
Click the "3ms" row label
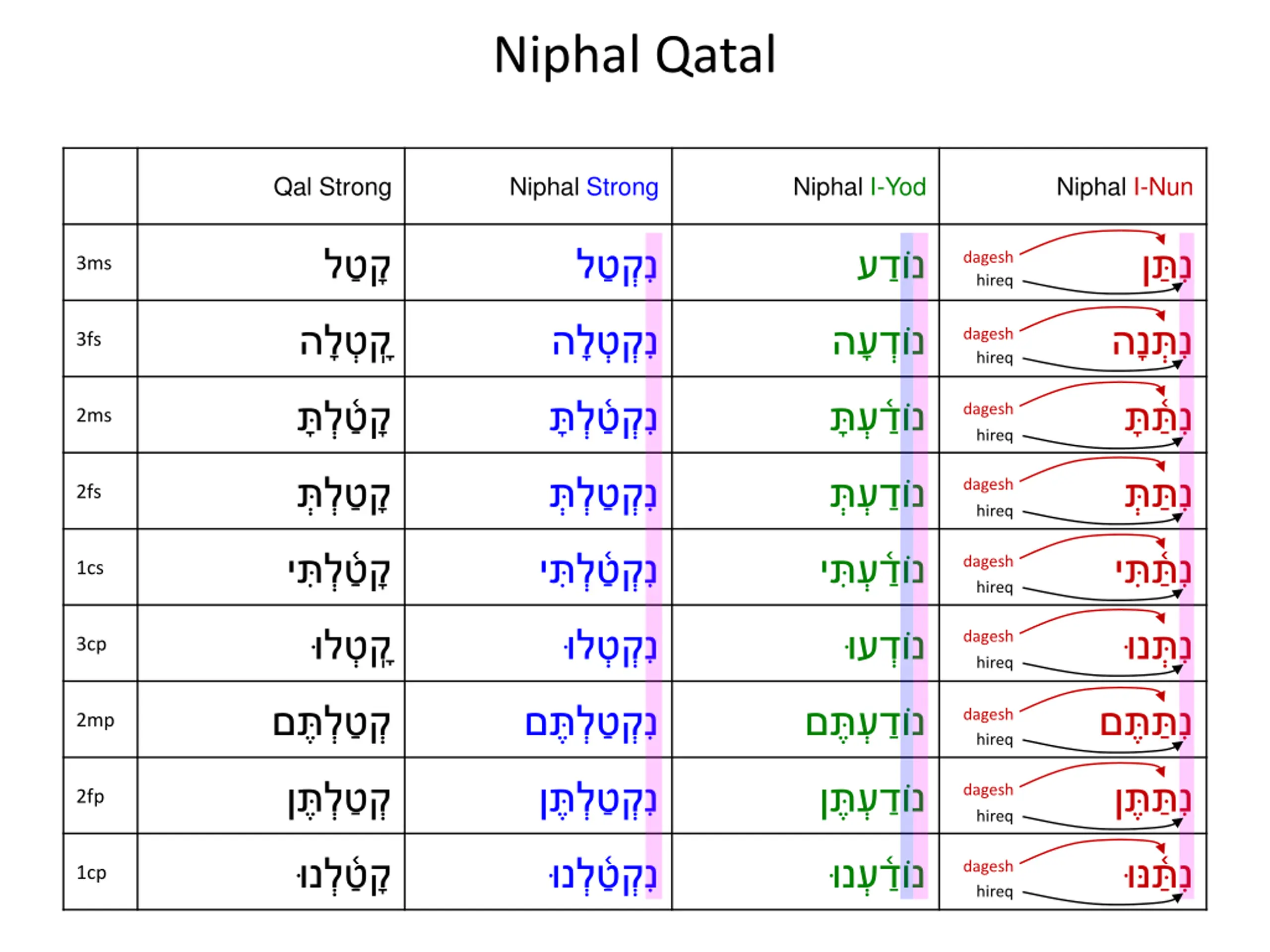point(94,263)
